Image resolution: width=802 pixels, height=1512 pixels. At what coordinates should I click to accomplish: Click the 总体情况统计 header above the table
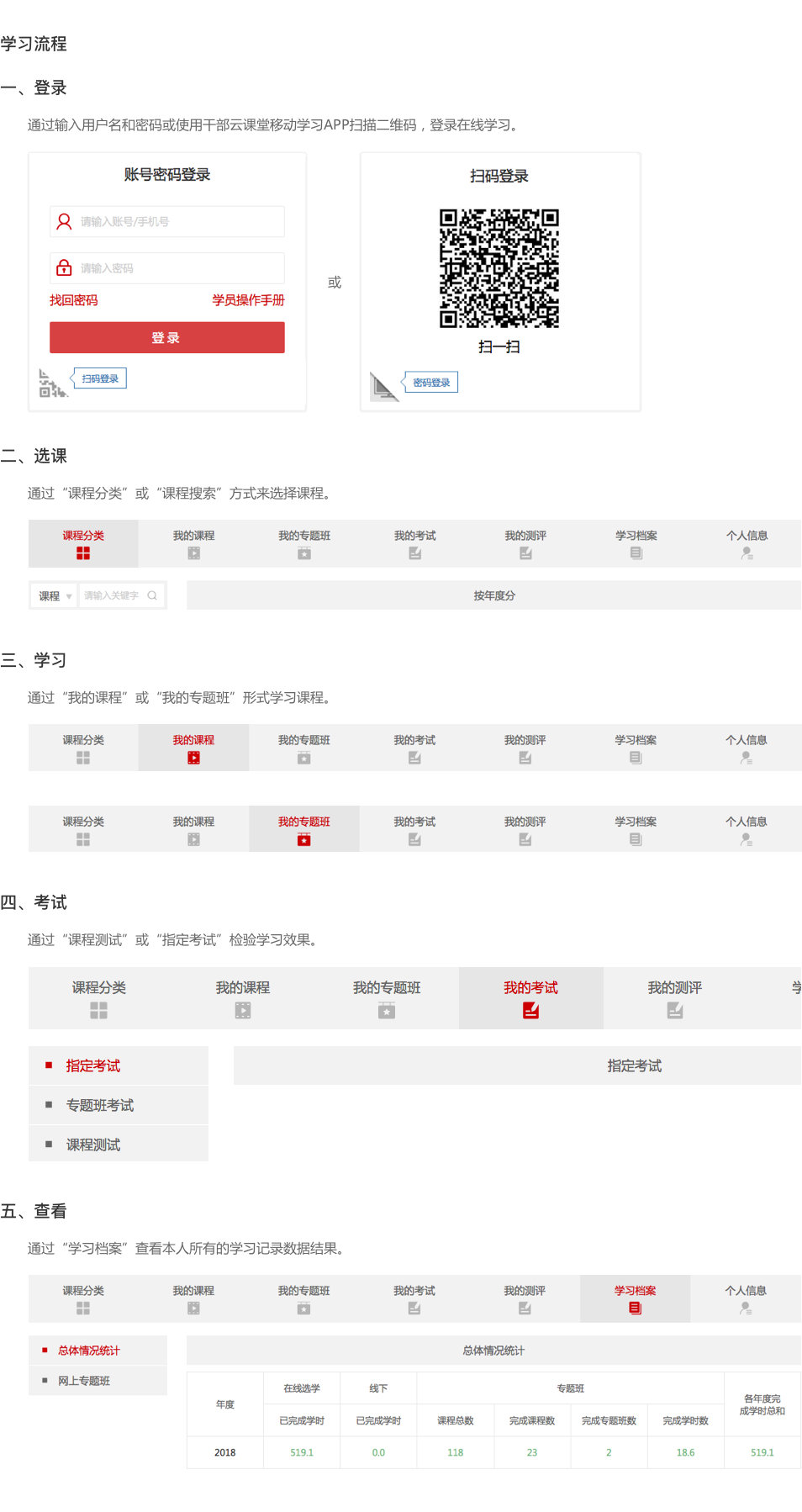tap(493, 1351)
